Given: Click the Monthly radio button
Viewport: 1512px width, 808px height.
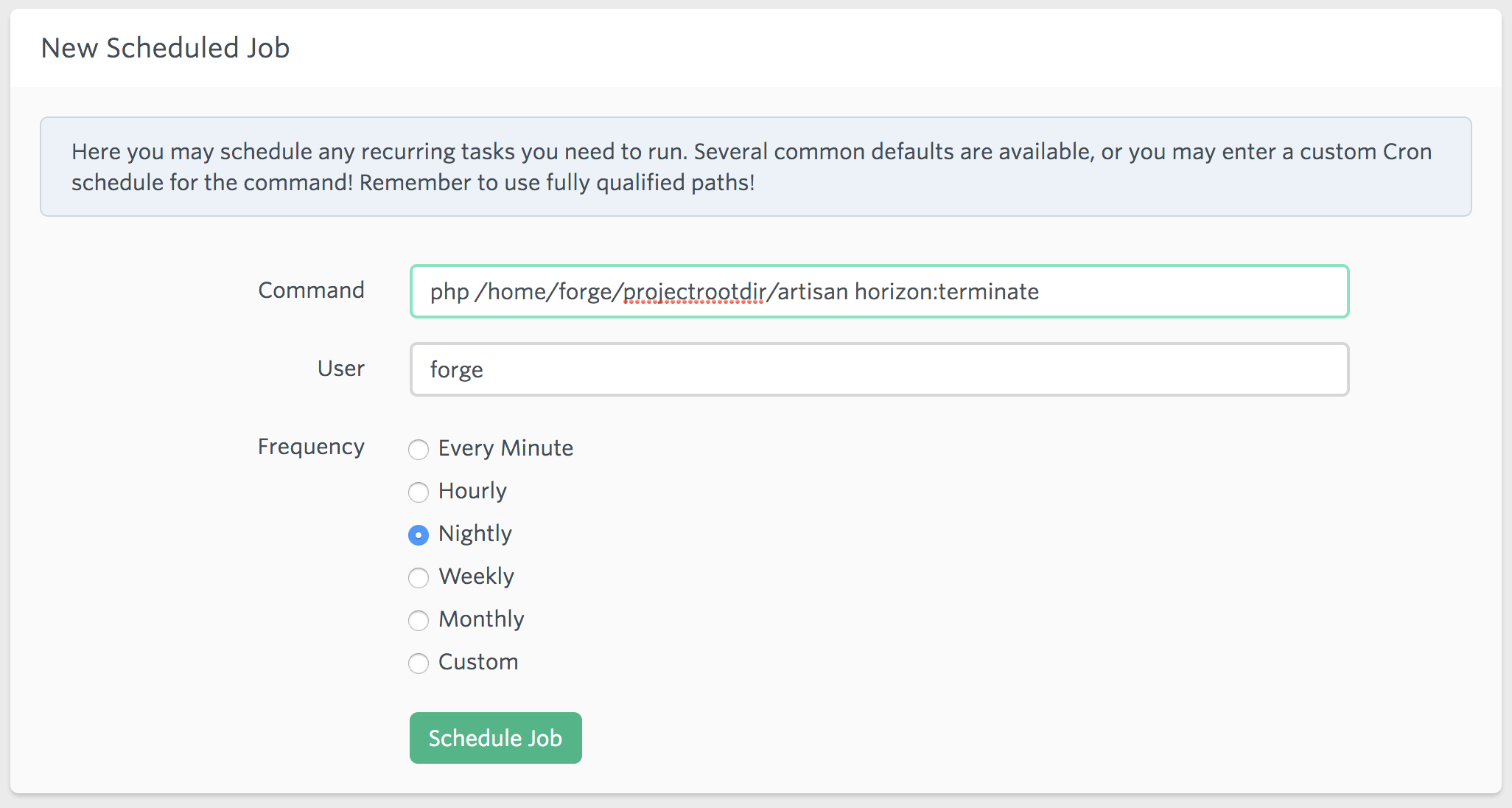Looking at the screenshot, I should pyautogui.click(x=418, y=618).
